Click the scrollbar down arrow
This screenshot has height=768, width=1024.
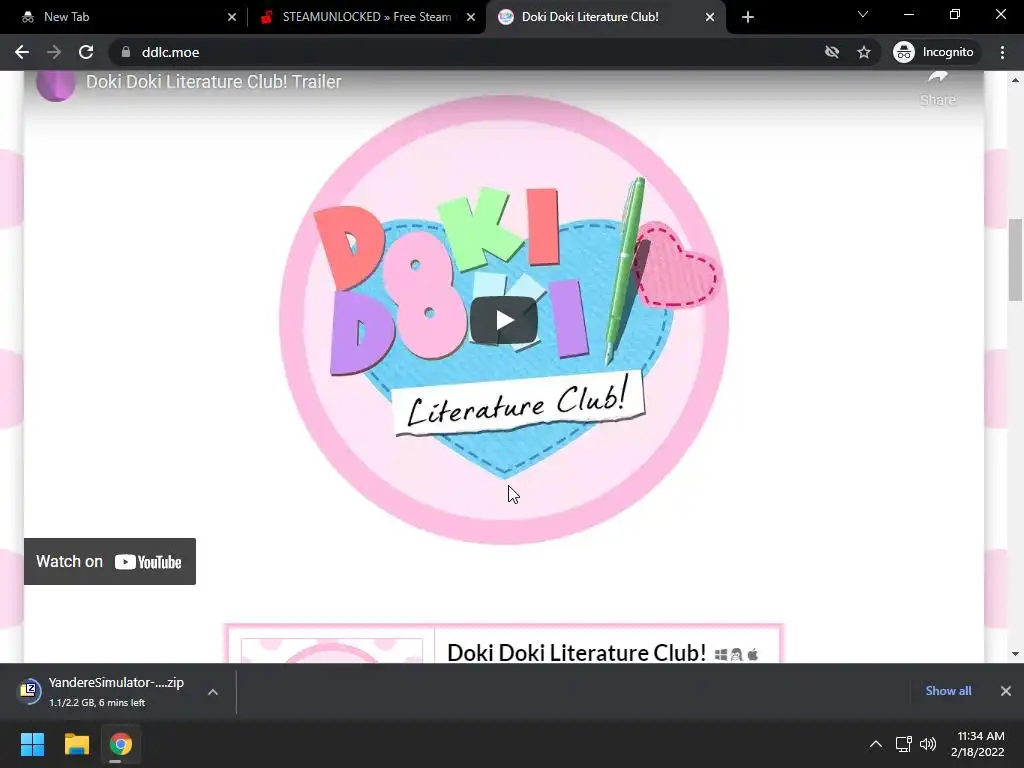[x=1015, y=654]
